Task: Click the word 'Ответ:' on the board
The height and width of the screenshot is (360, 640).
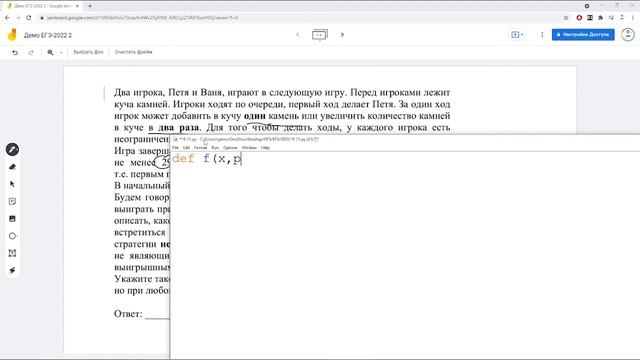Action: tap(128, 314)
